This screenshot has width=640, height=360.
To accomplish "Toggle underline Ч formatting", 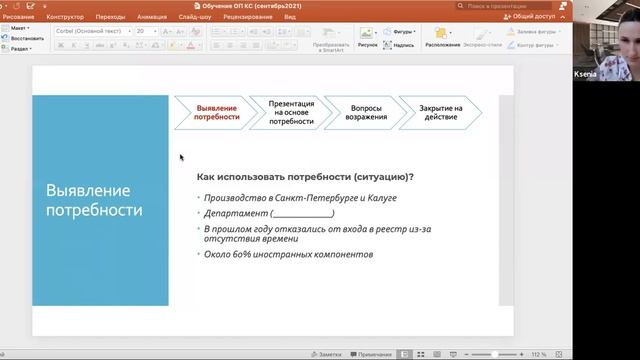I will pyautogui.click(x=87, y=45).
